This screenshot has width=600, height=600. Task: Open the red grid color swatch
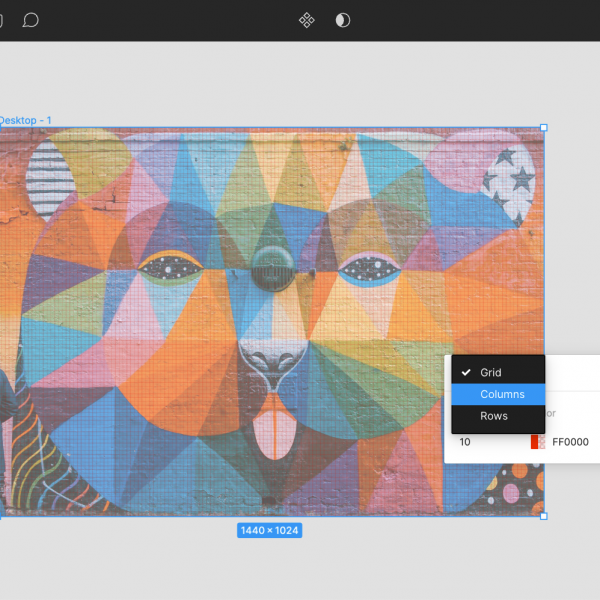click(537, 442)
